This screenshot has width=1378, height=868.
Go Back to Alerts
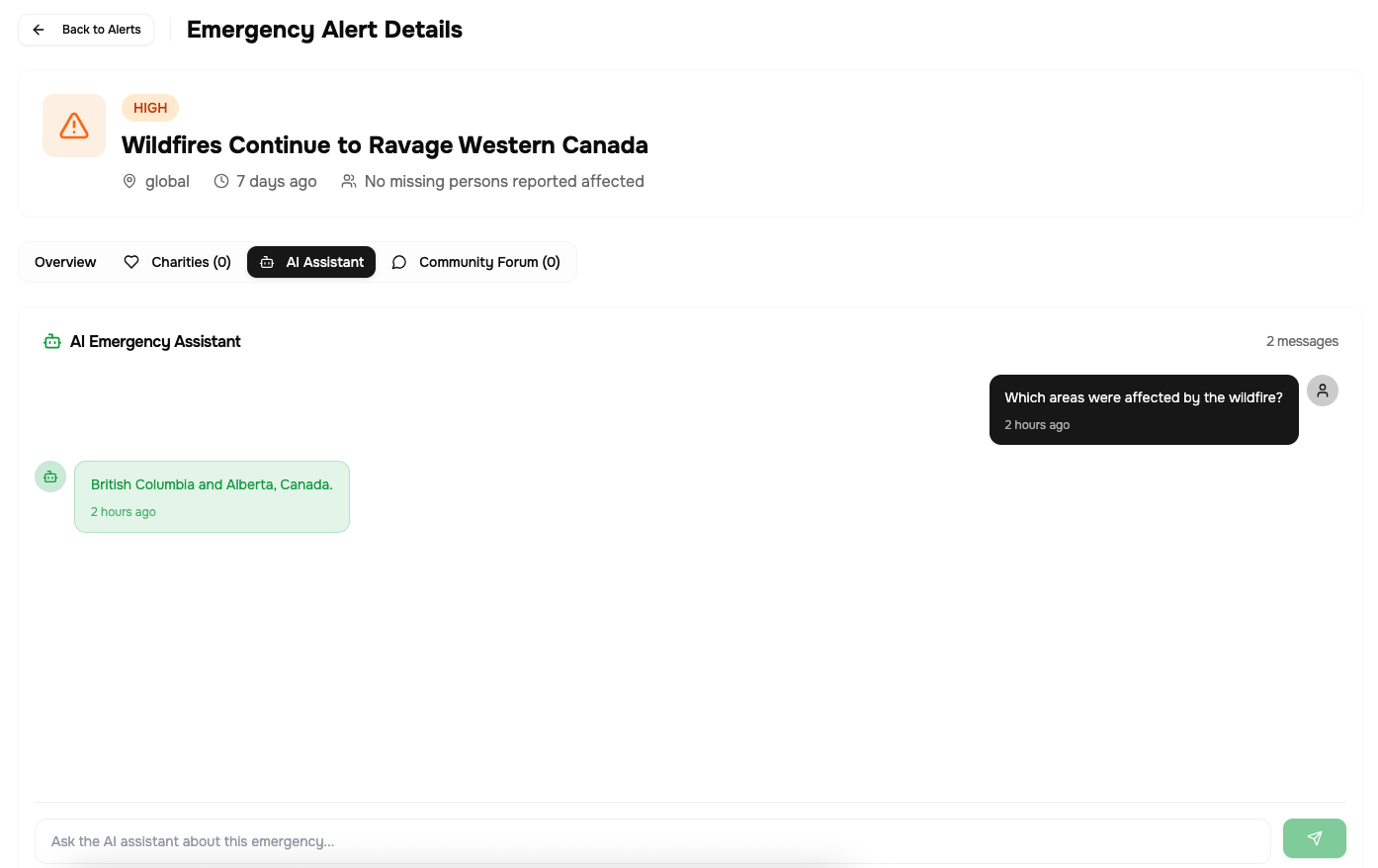[x=86, y=30]
